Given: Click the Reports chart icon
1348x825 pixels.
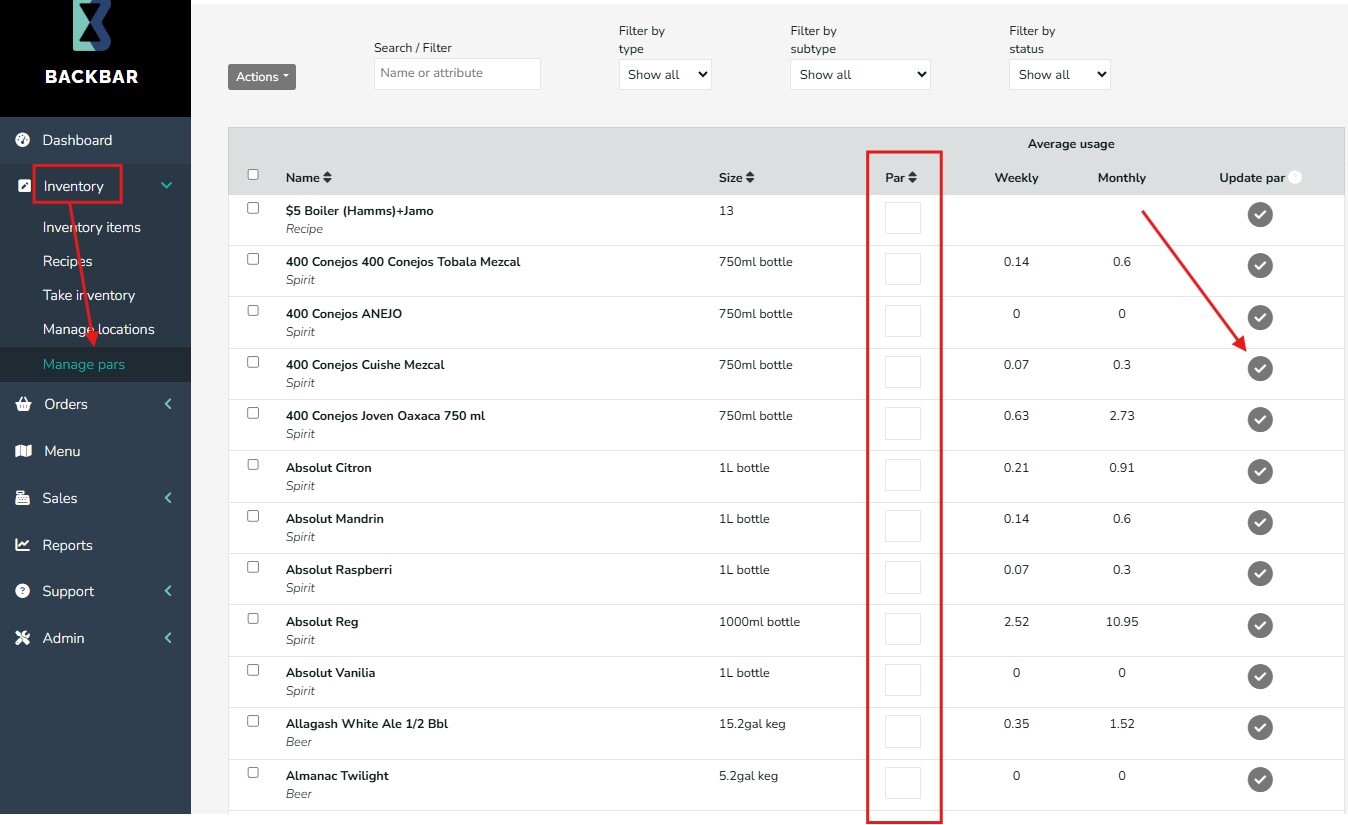Looking at the screenshot, I should [x=23, y=545].
